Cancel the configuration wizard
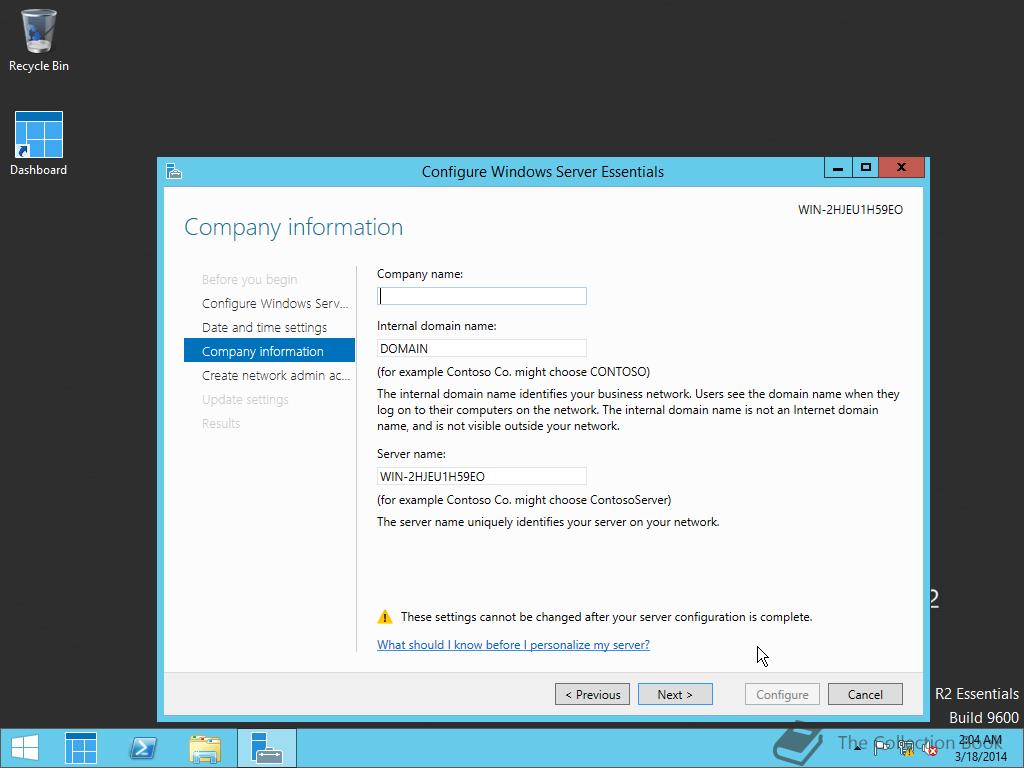Viewport: 1024px width, 768px height. (865, 694)
